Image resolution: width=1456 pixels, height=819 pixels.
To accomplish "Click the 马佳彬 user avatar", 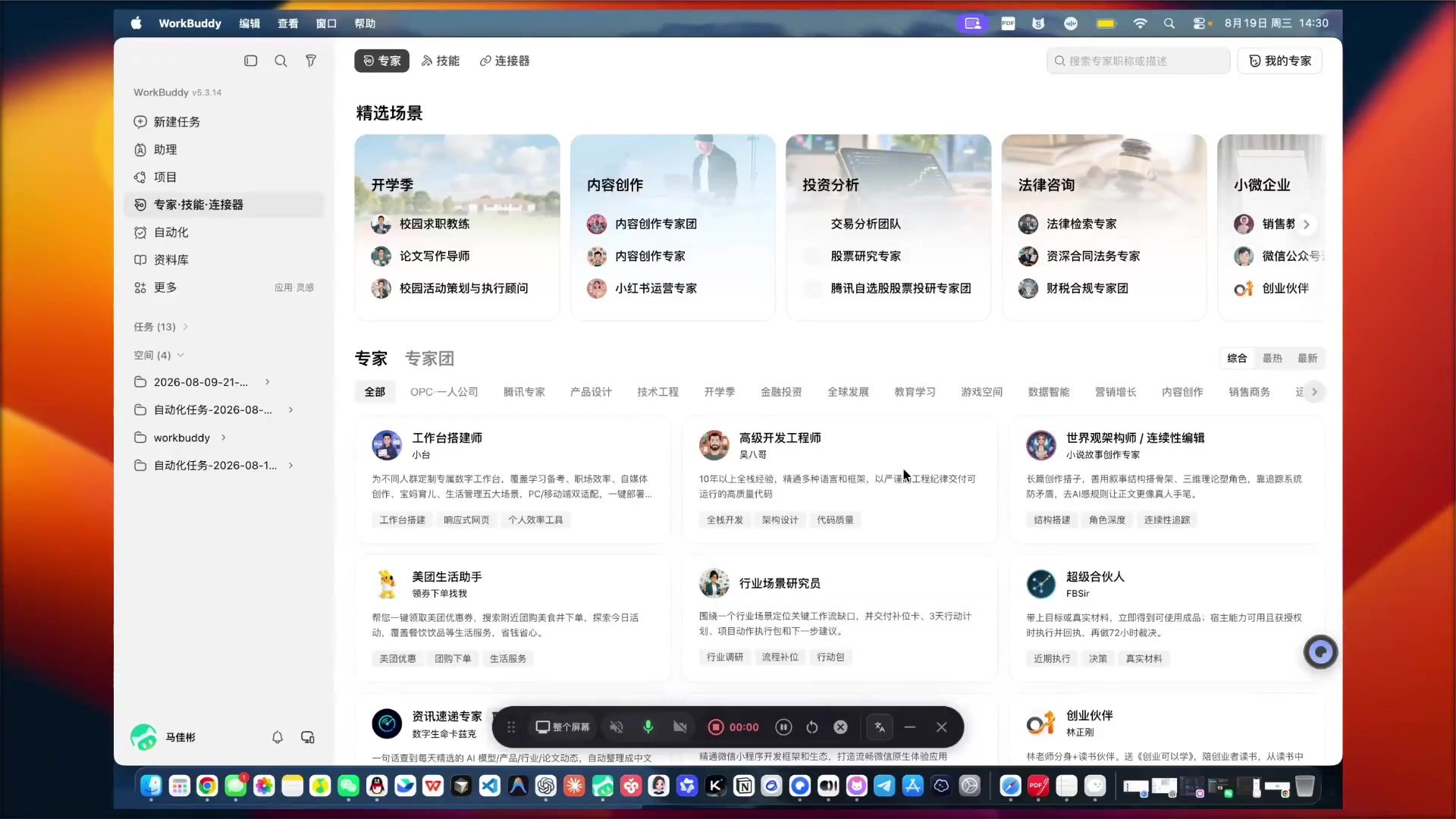I will tap(143, 737).
